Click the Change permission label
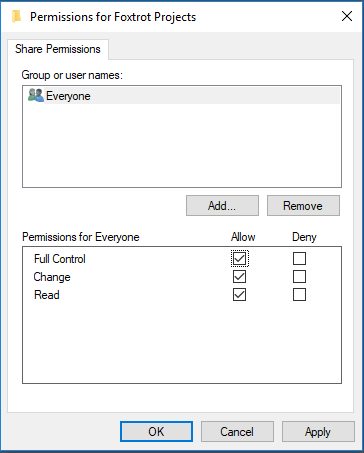 52,277
